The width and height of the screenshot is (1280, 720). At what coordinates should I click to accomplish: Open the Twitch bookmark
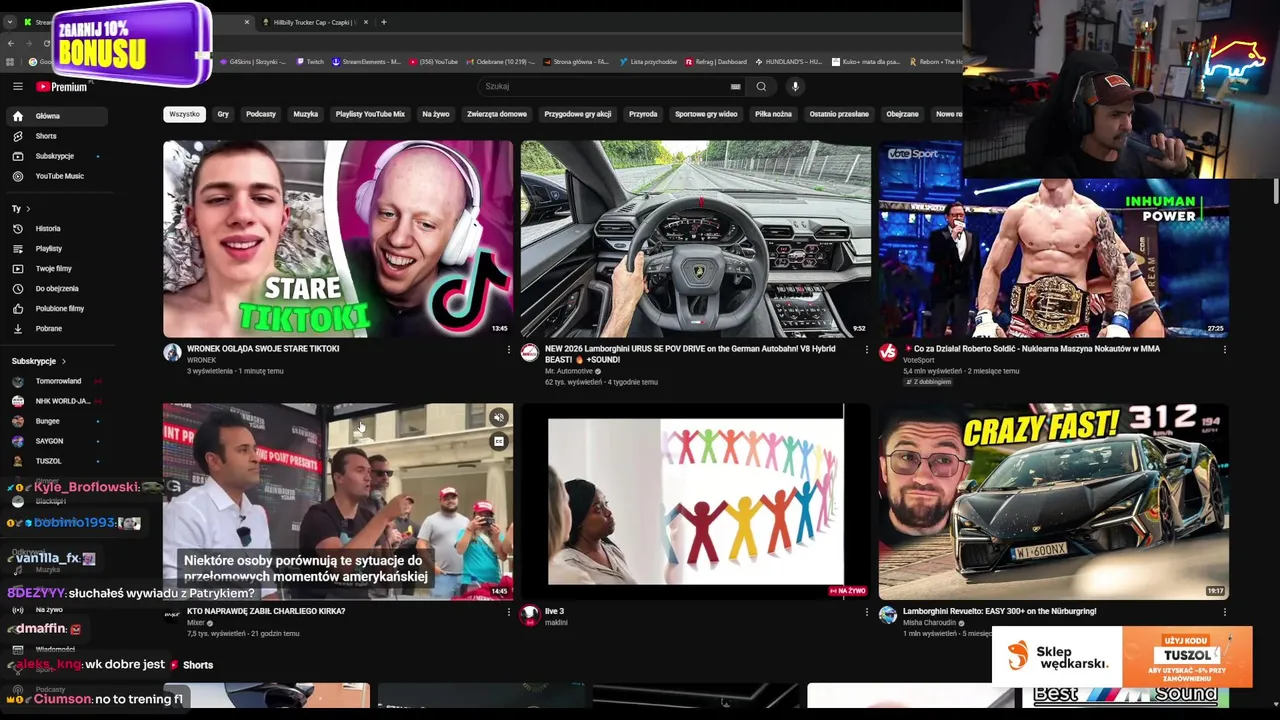tap(309, 62)
